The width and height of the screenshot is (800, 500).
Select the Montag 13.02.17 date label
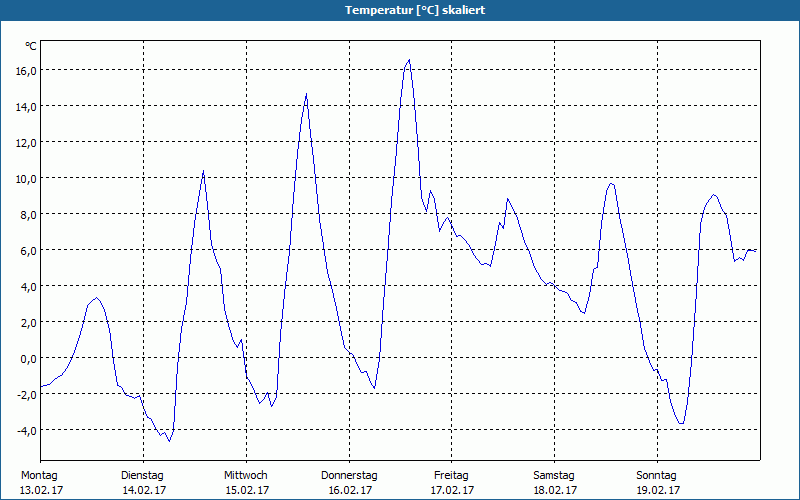pyautogui.click(x=41, y=483)
